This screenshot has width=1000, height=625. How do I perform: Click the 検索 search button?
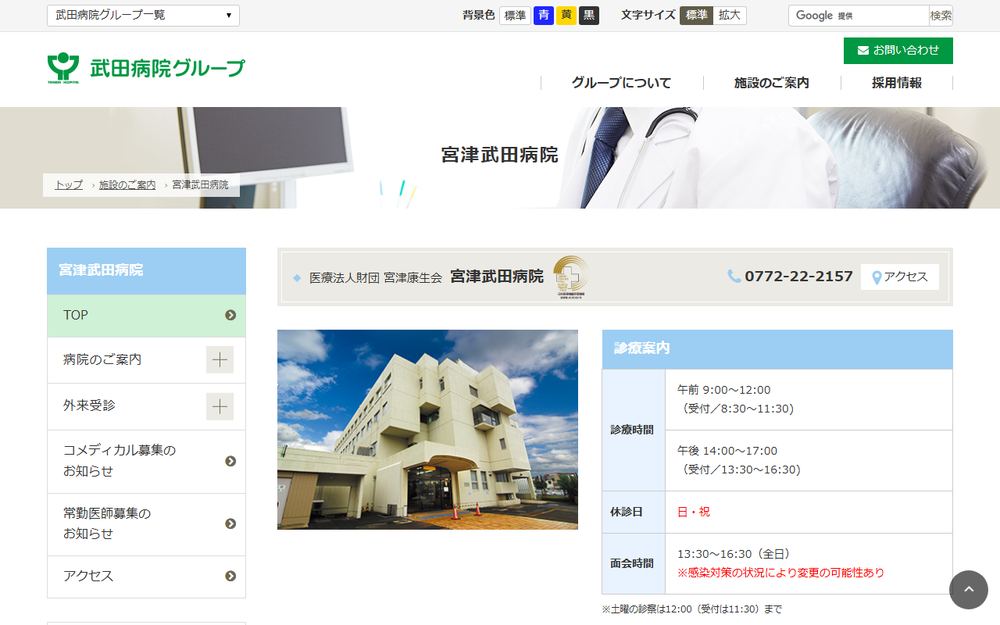tap(941, 15)
